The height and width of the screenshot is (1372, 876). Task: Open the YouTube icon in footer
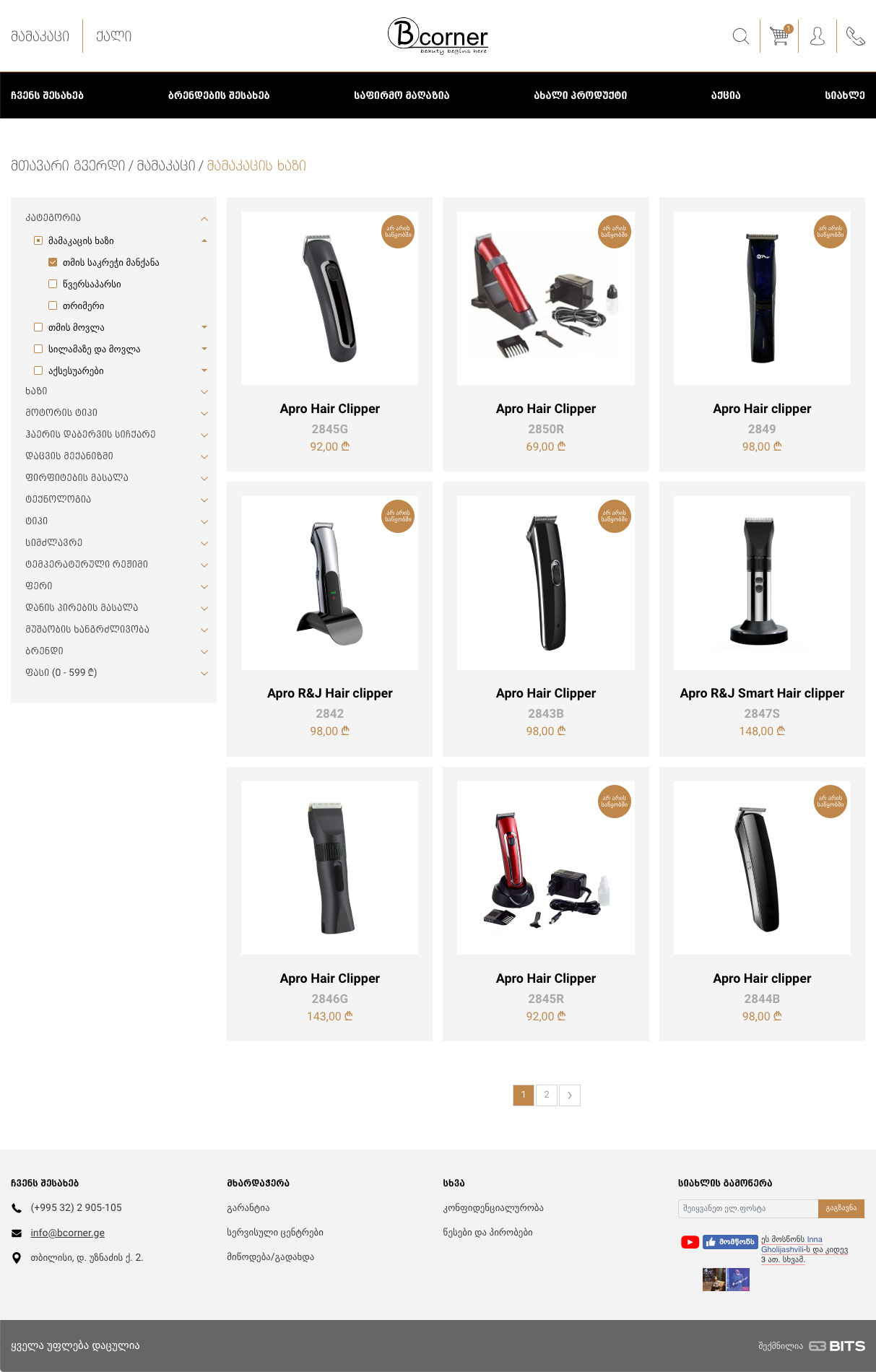point(690,1242)
